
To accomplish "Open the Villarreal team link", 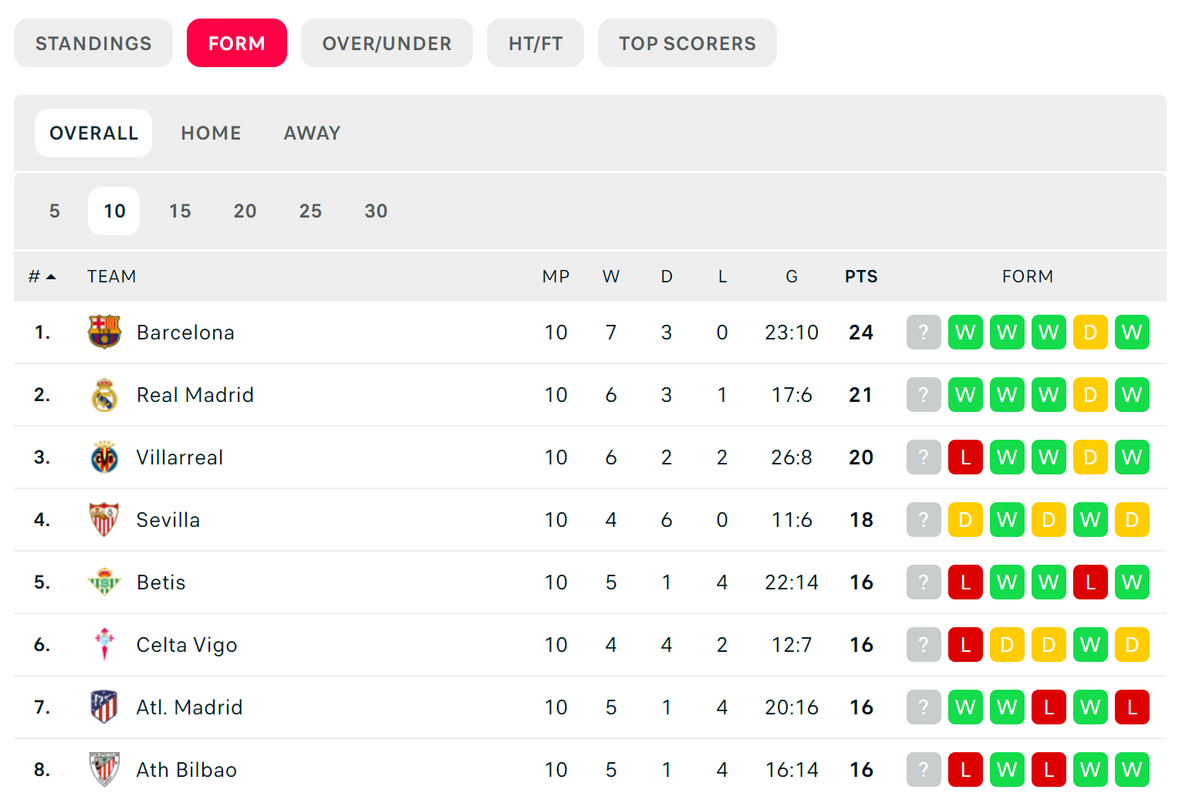I will (180, 457).
